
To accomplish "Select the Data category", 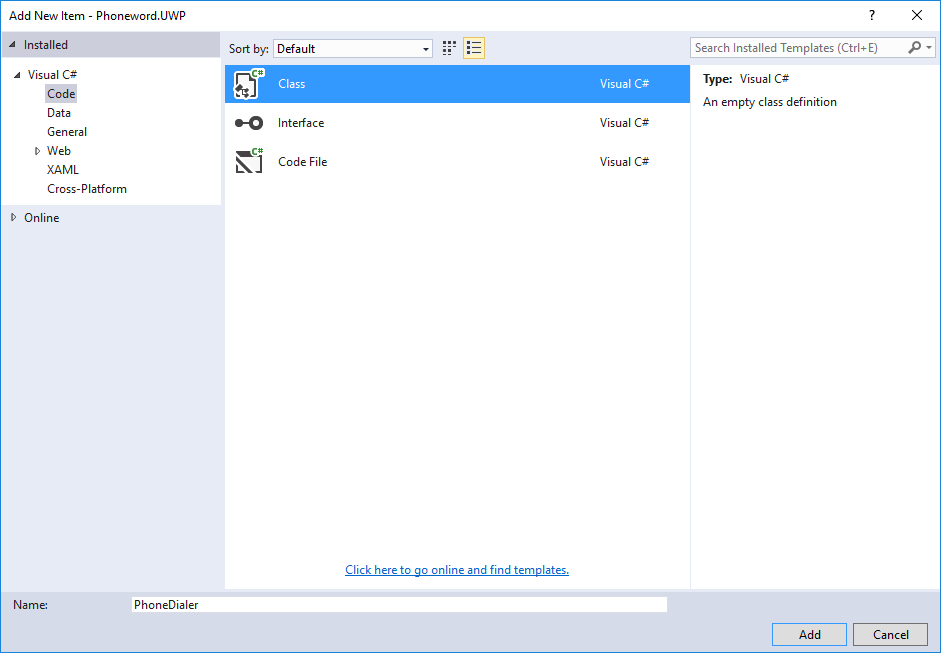I will coord(59,113).
